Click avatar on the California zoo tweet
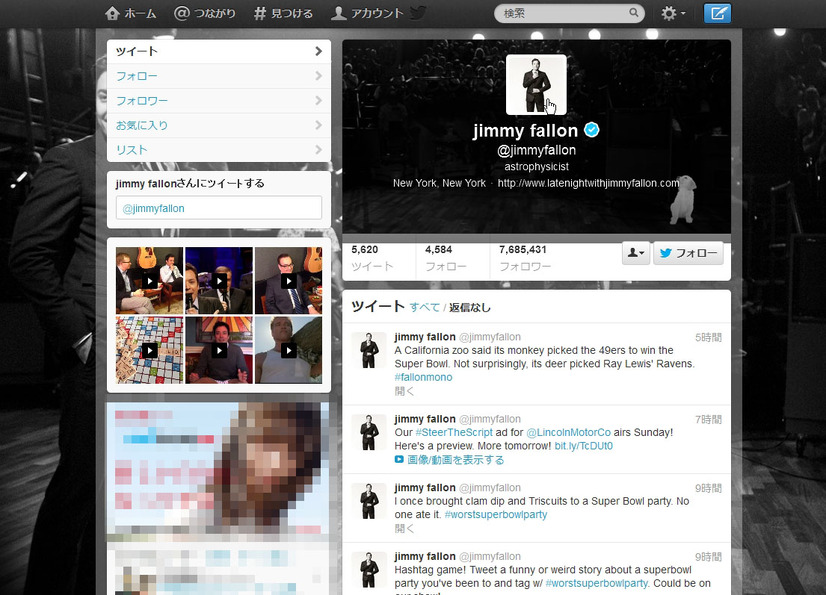 click(x=369, y=350)
